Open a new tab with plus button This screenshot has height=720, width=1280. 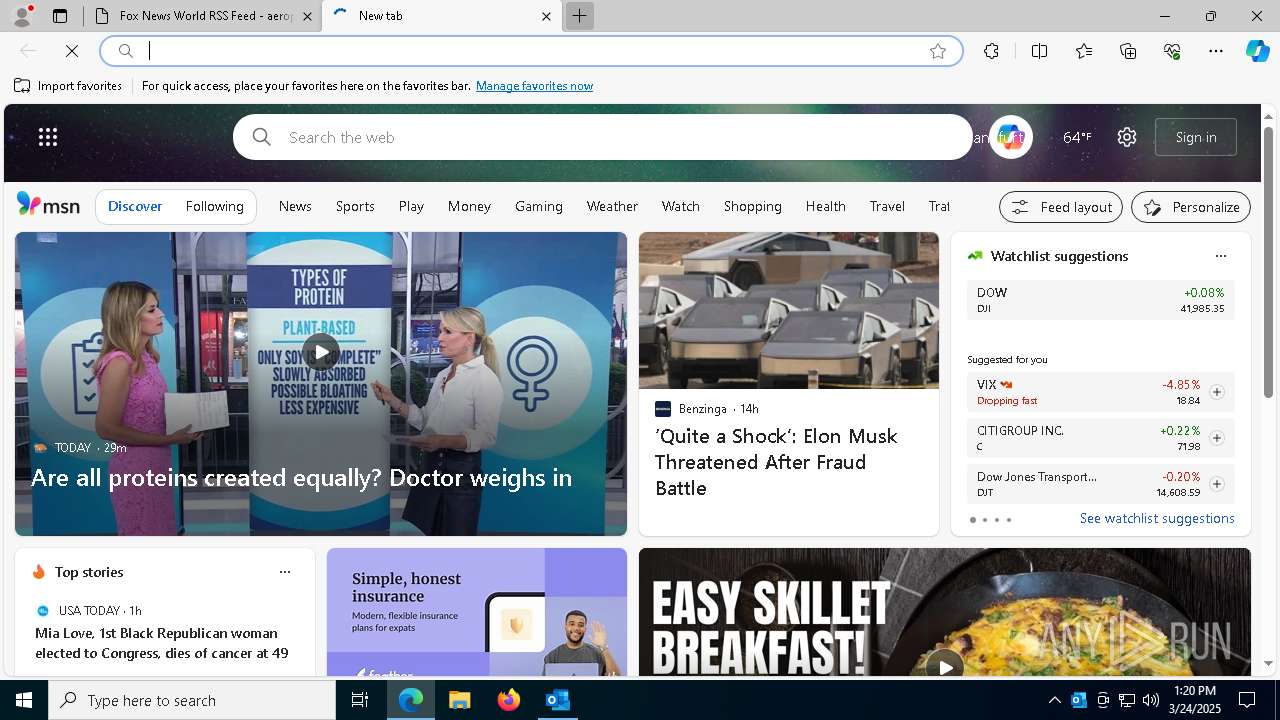[579, 16]
